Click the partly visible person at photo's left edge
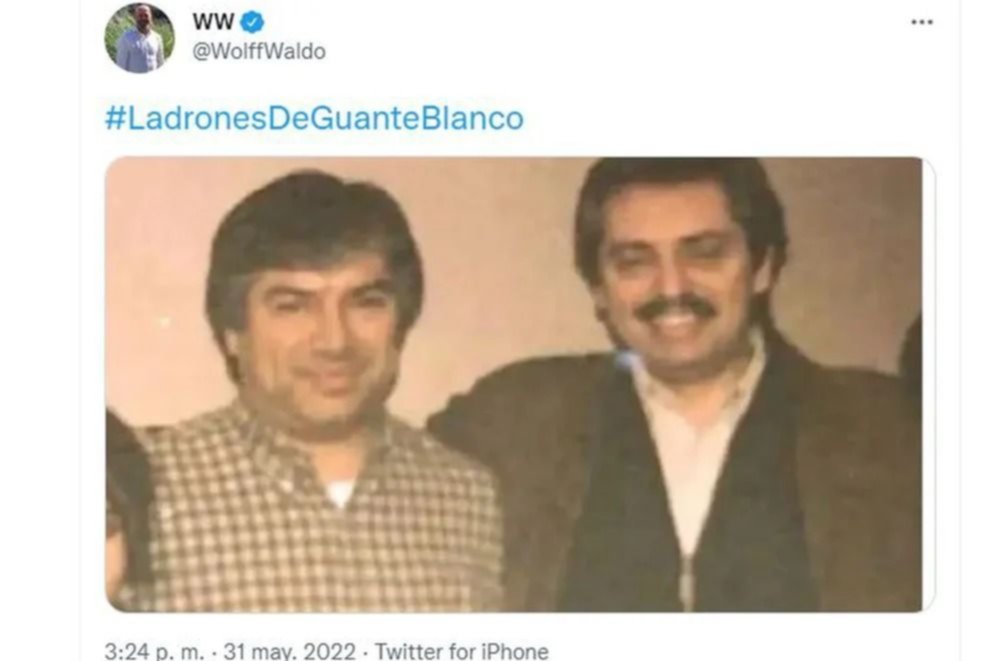Screen dimensions: 992x661 coord(127,506)
